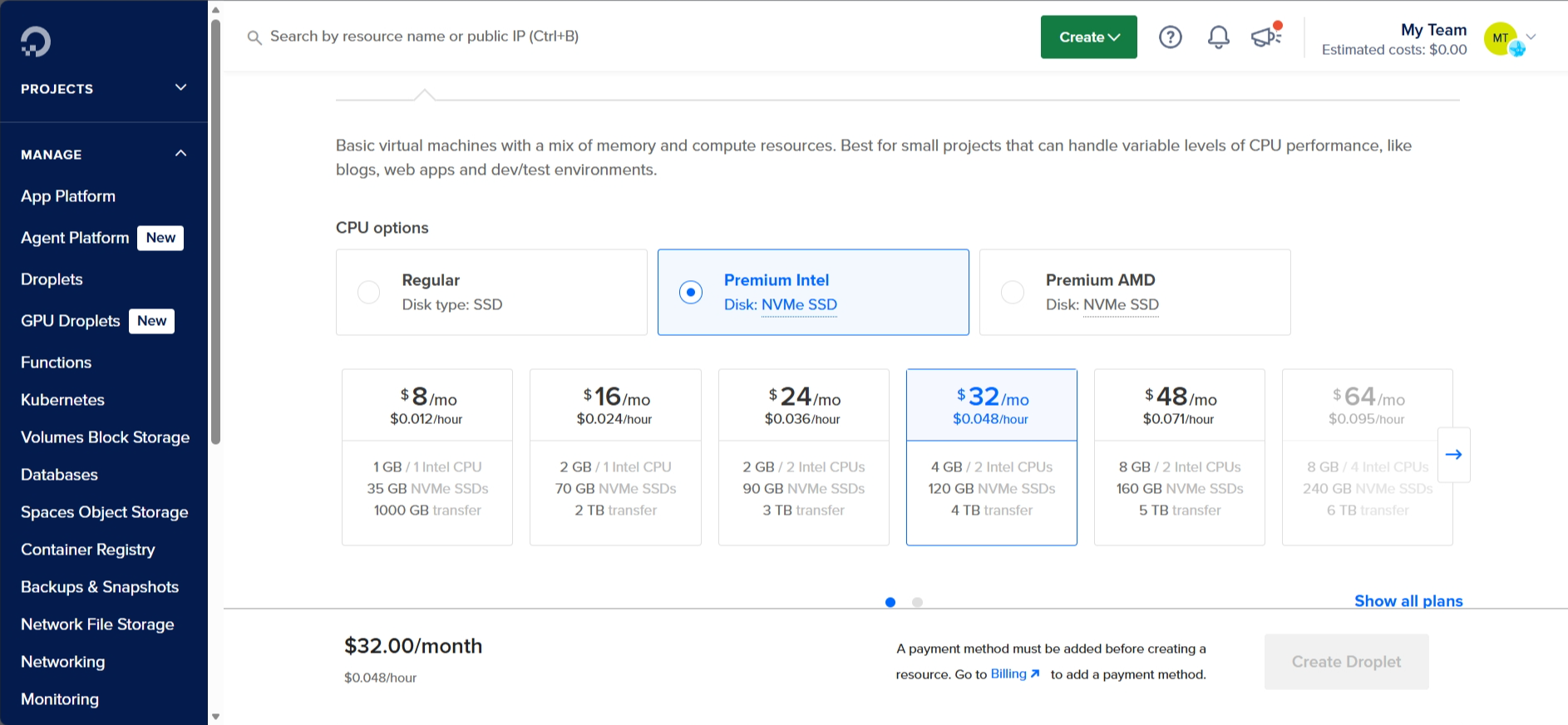Image resolution: width=1568 pixels, height=725 pixels.
Task: Choose the $48/mo plan card
Action: 1180,457
